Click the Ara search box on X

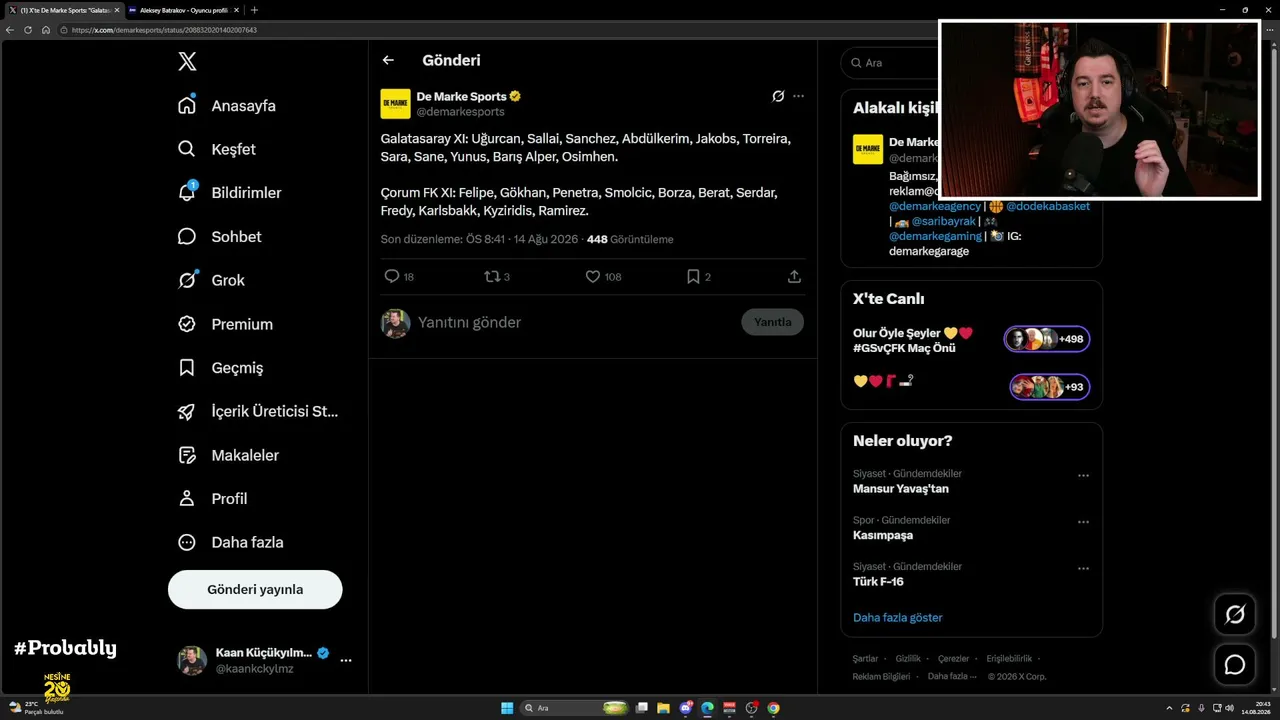click(890, 63)
